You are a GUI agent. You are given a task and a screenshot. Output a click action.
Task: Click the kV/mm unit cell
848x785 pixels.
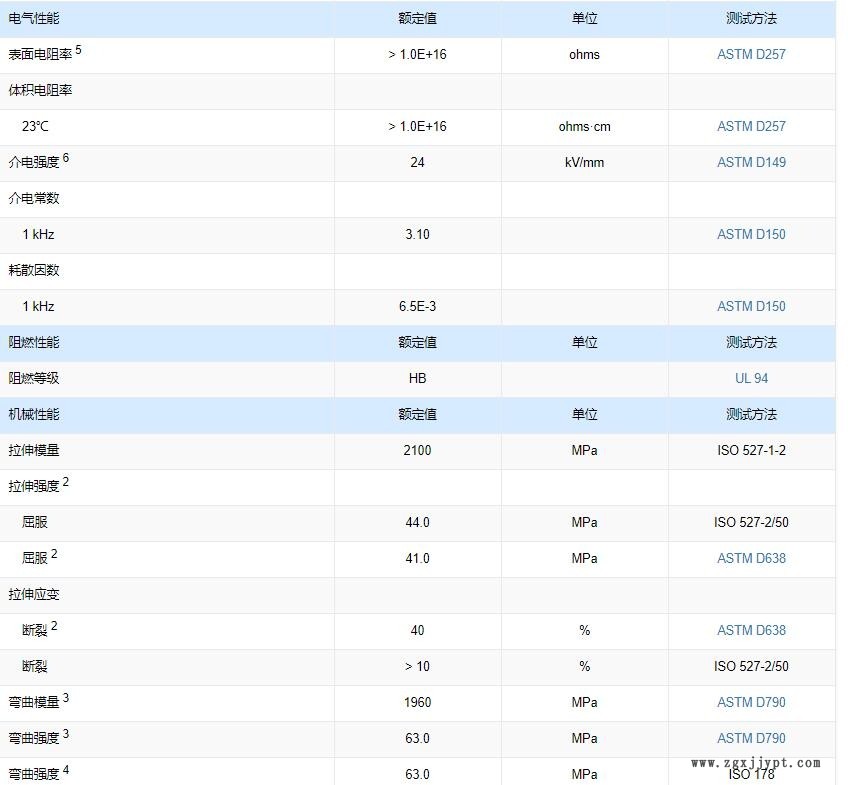(x=584, y=162)
